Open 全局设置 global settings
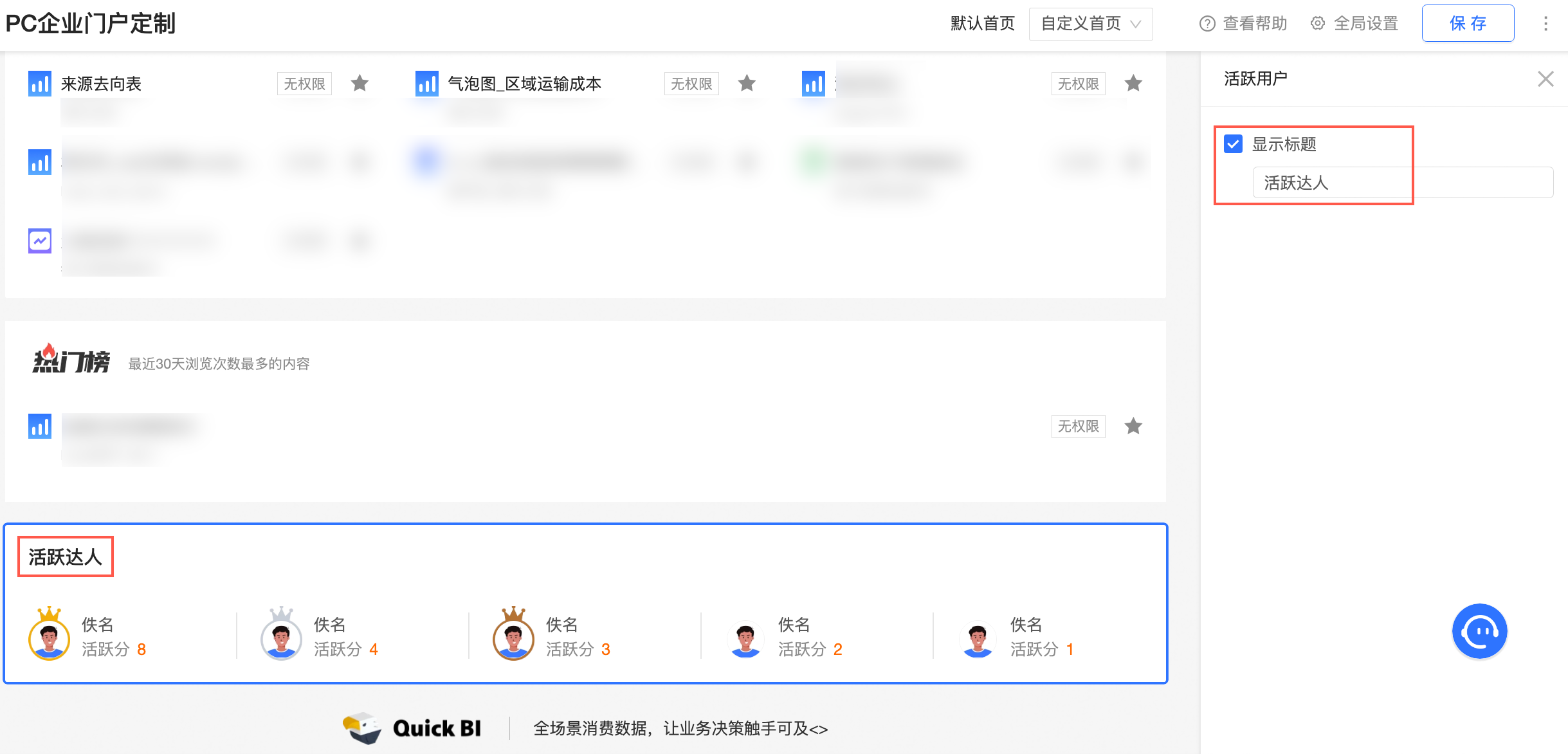1568x754 pixels. click(x=1354, y=24)
